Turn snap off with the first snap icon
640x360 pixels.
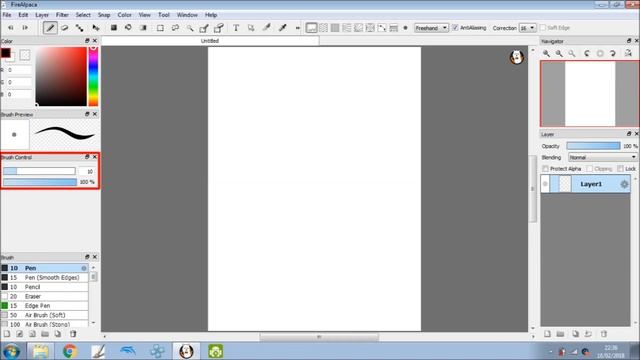tap(311, 28)
